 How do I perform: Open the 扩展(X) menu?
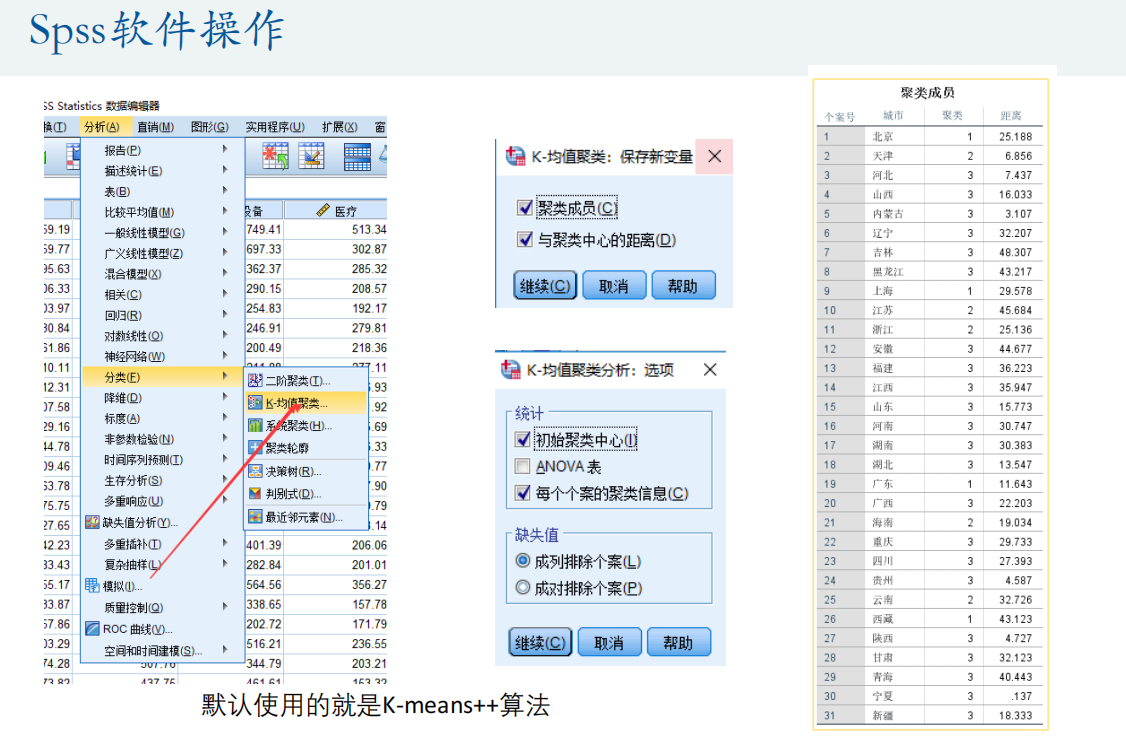coord(340,127)
